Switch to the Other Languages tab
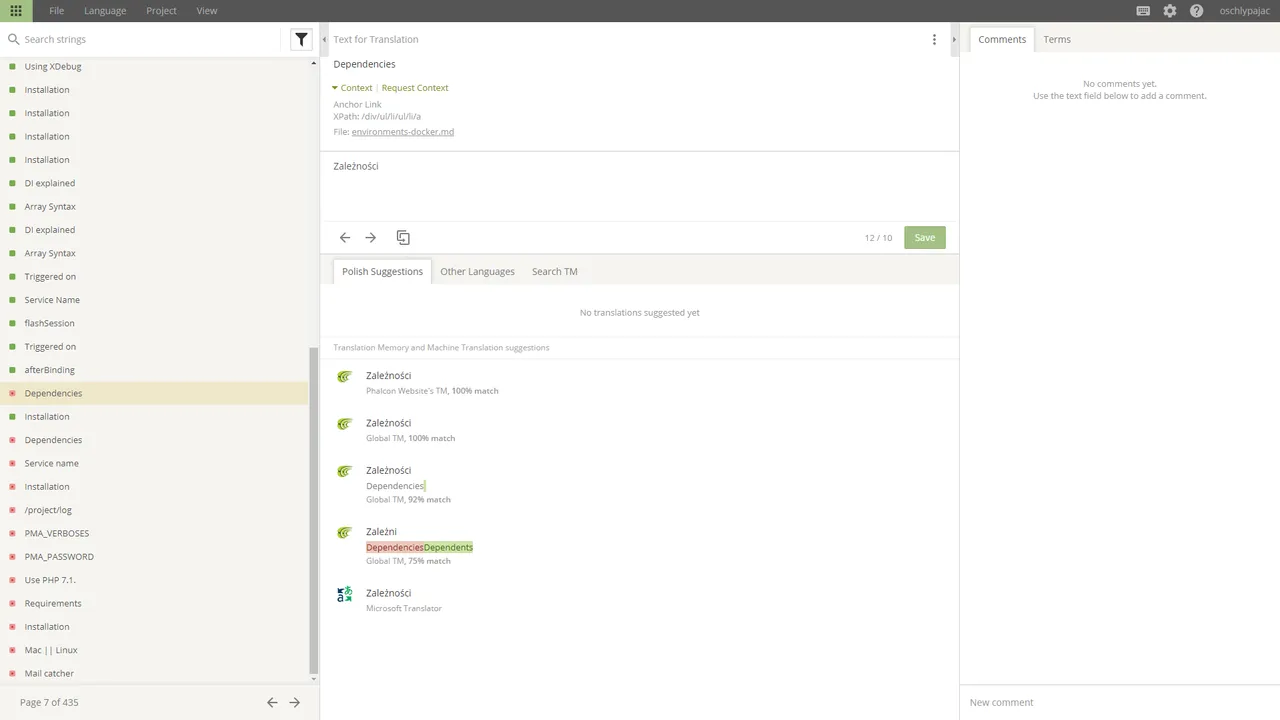Viewport: 1280px width, 720px height. (x=477, y=271)
